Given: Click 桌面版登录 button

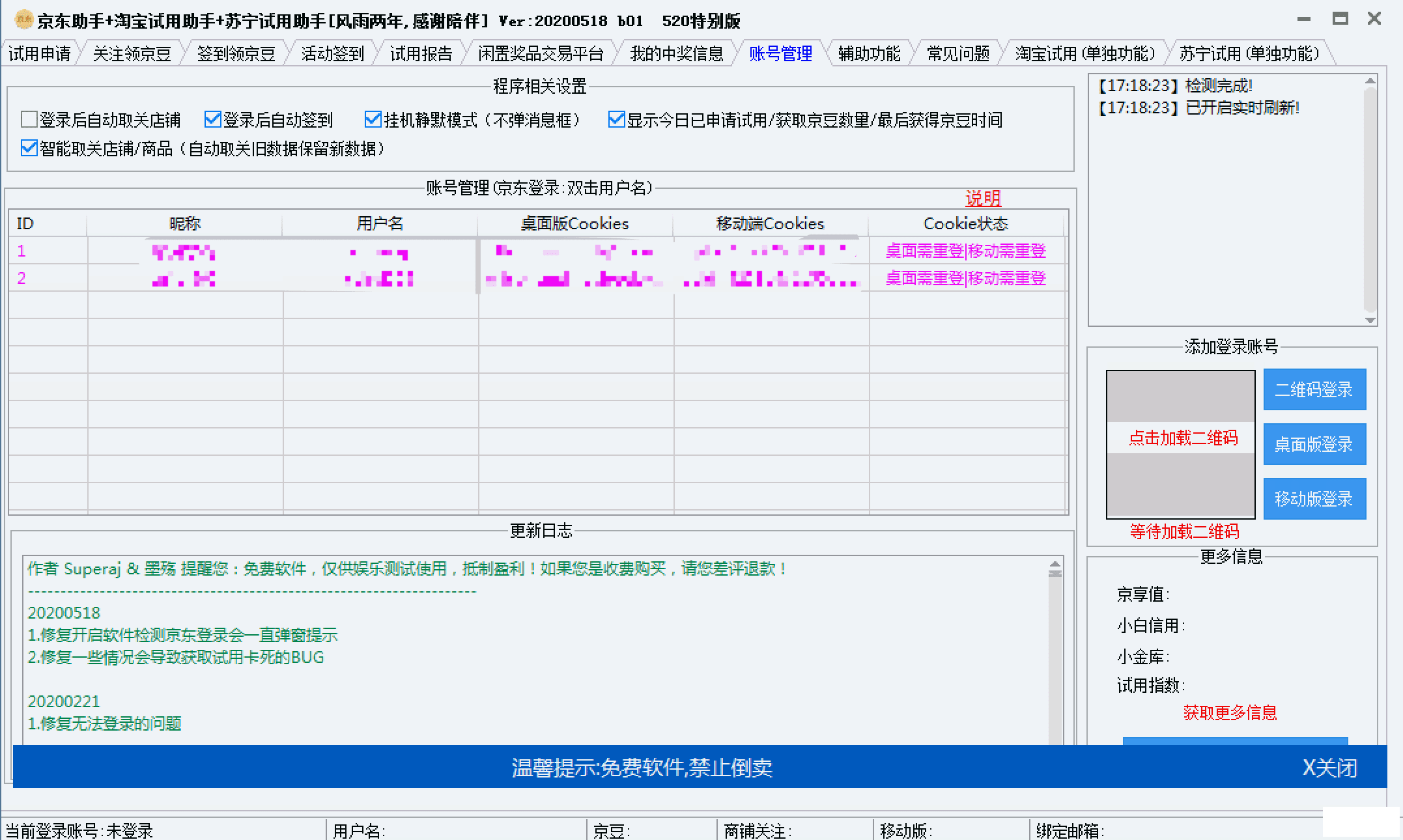Looking at the screenshot, I should (1314, 444).
